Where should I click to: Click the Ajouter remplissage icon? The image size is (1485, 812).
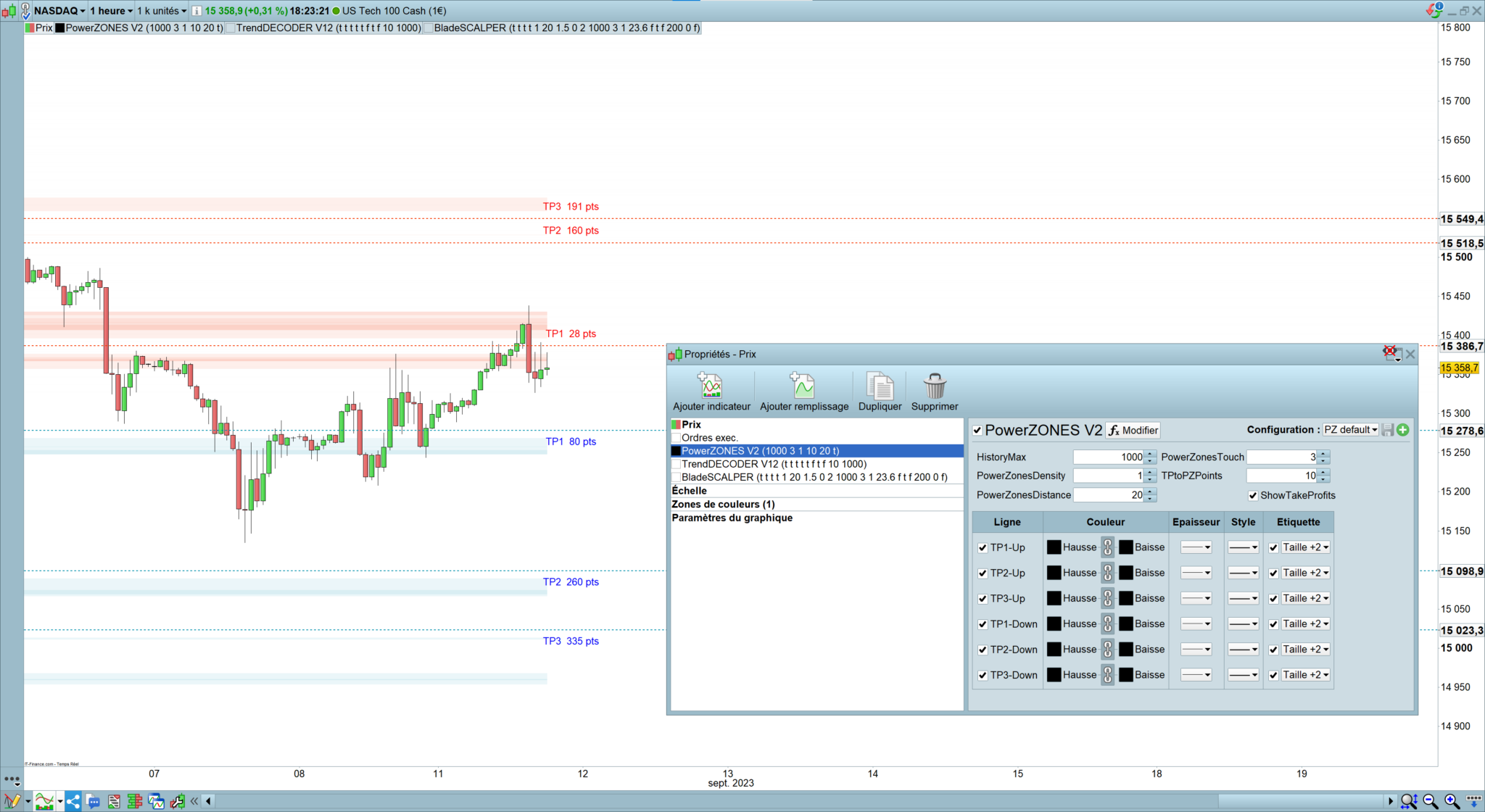click(x=803, y=386)
